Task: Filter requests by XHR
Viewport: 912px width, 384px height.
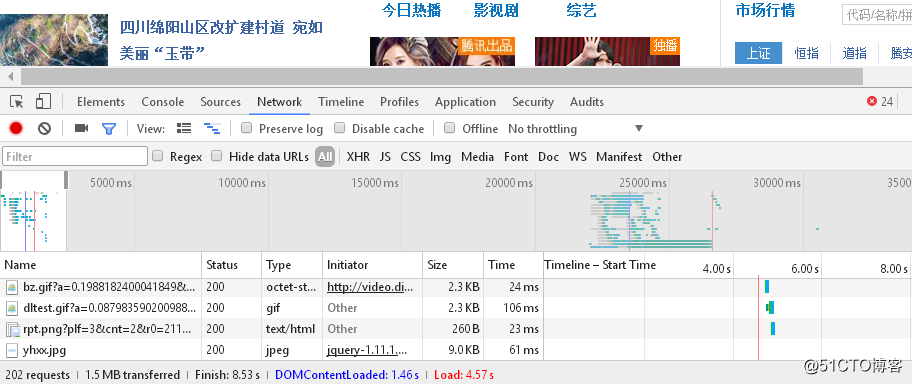Action: pyautogui.click(x=358, y=157)
